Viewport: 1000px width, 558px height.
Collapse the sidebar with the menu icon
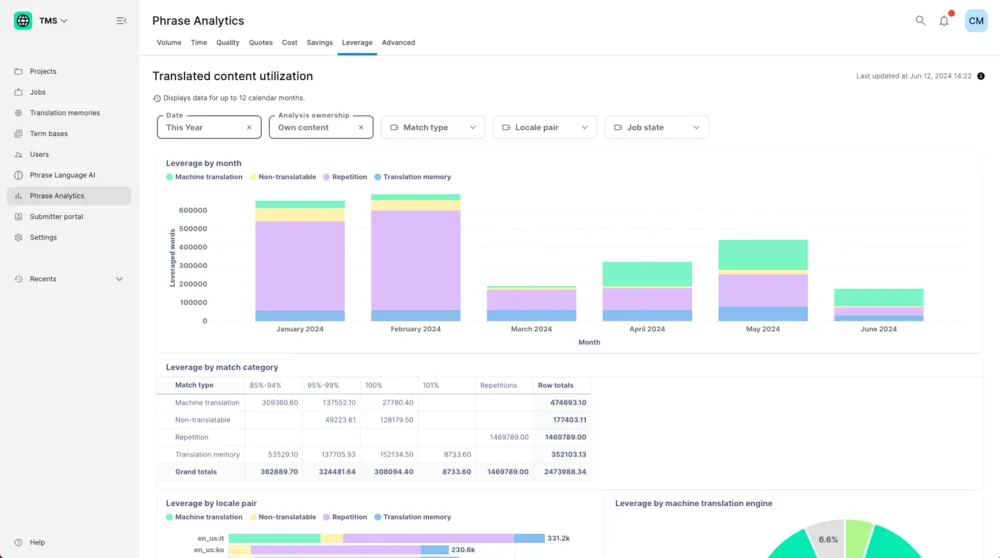coord(121,21)
